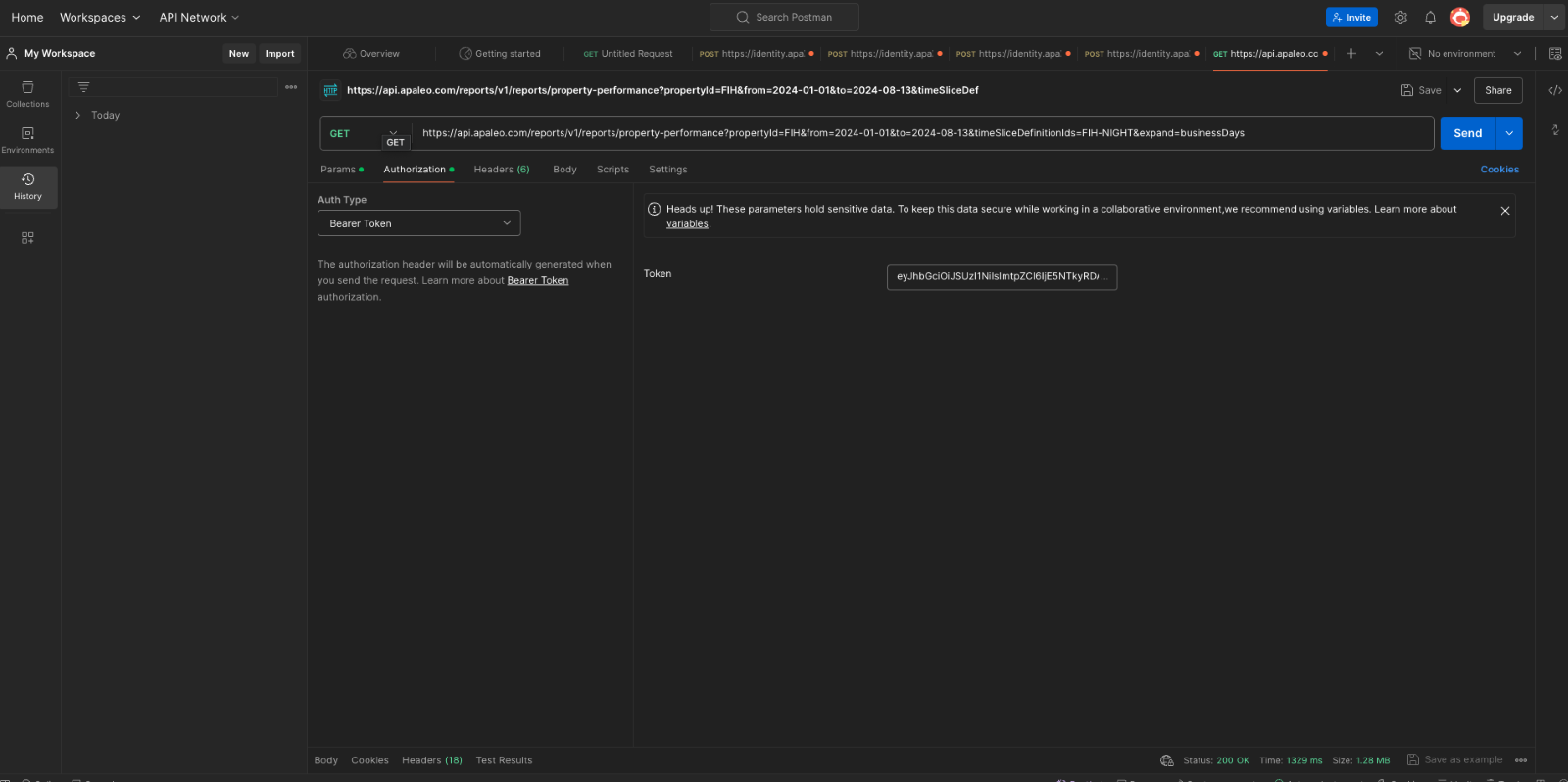The width and height of the screenshot is (1568, 782).
Task: Open the Bearer Token auth type dropdown
Action: point(419,223)
